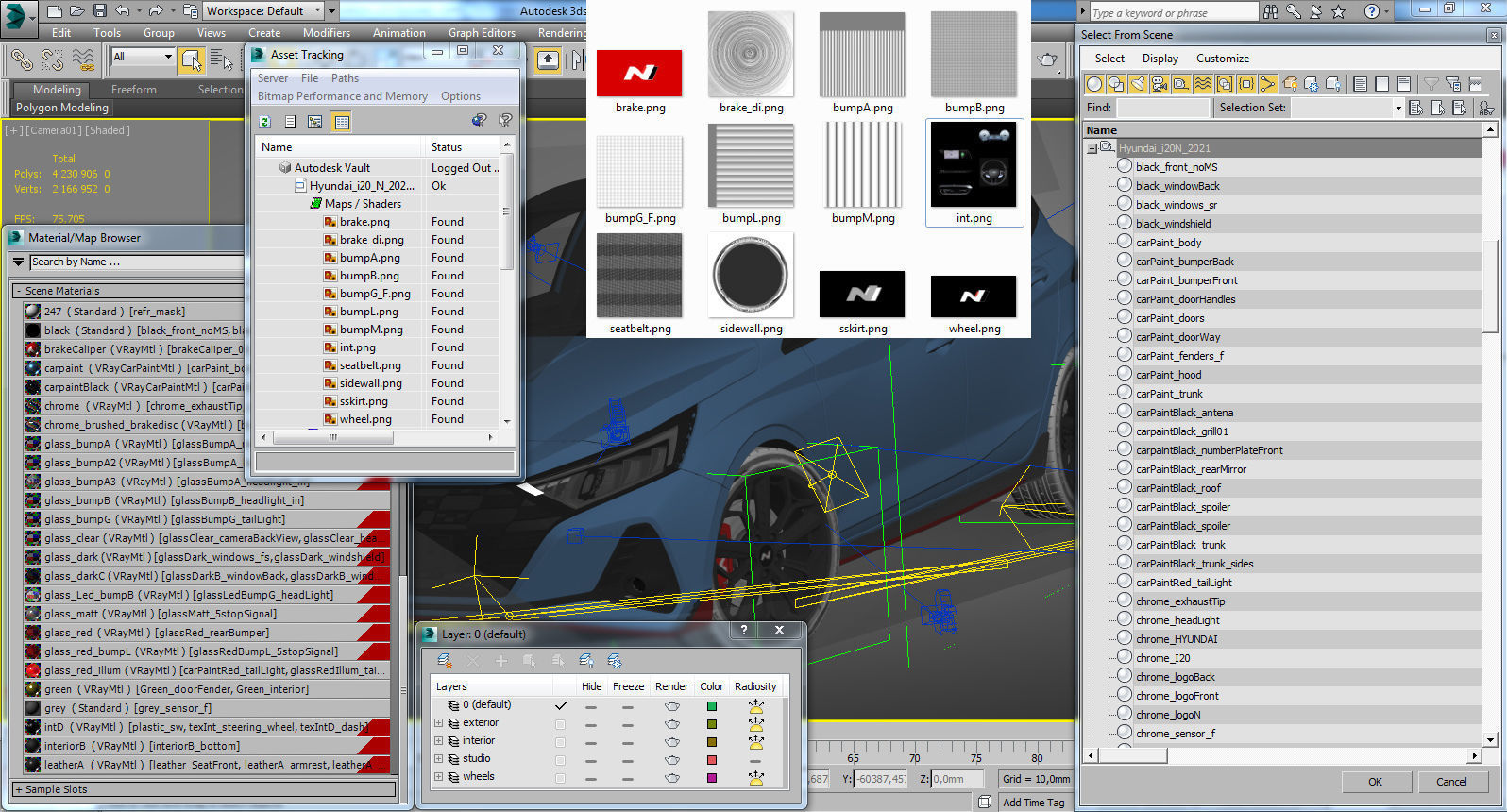1507x812 pixels.
Task: Click the Polygon Modeling button
Action: pos(62,108)
